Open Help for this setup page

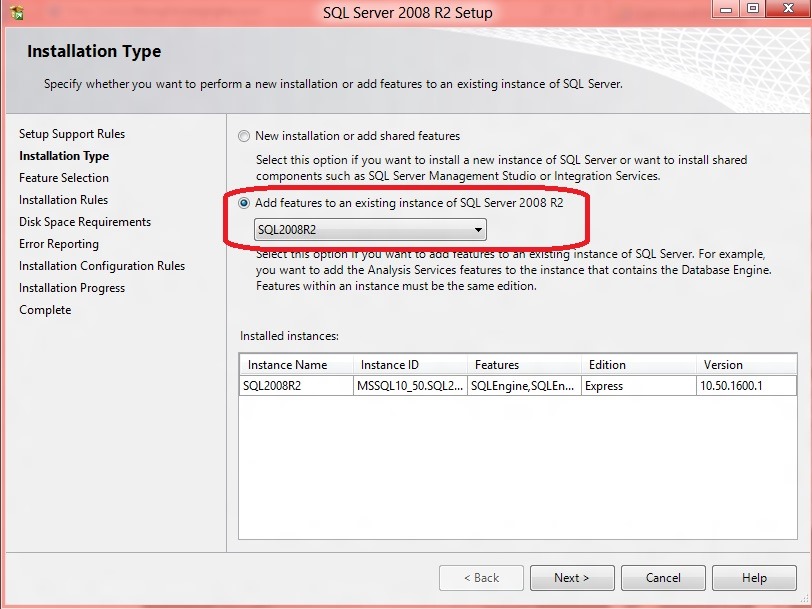click(x=754, y=577)
